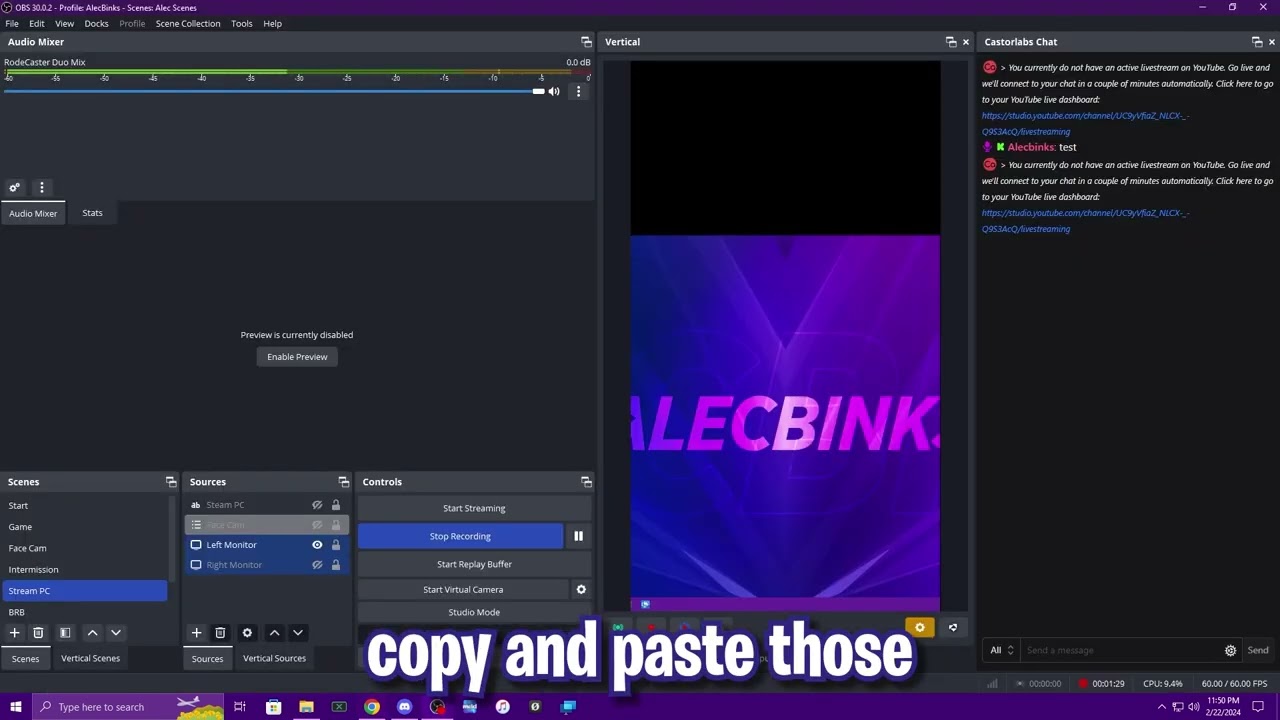Show the Right Monitor source

coord(317,565)
